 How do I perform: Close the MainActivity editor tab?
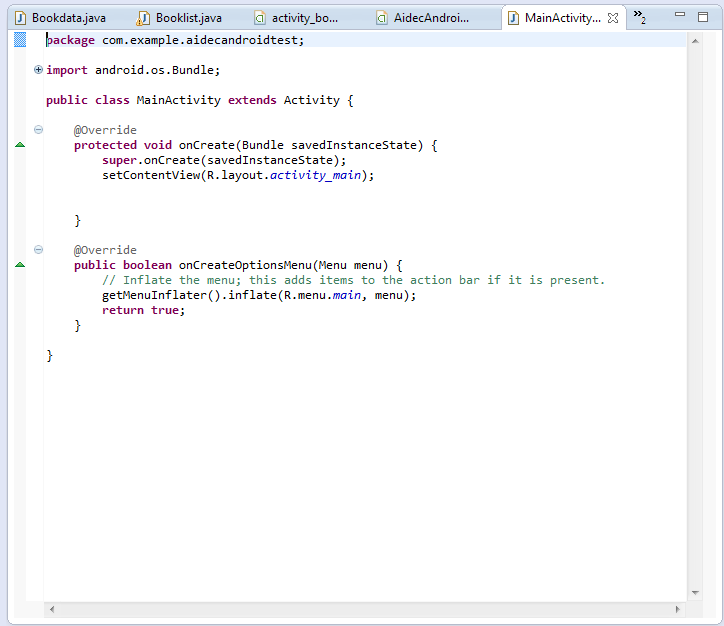[613, 18]
